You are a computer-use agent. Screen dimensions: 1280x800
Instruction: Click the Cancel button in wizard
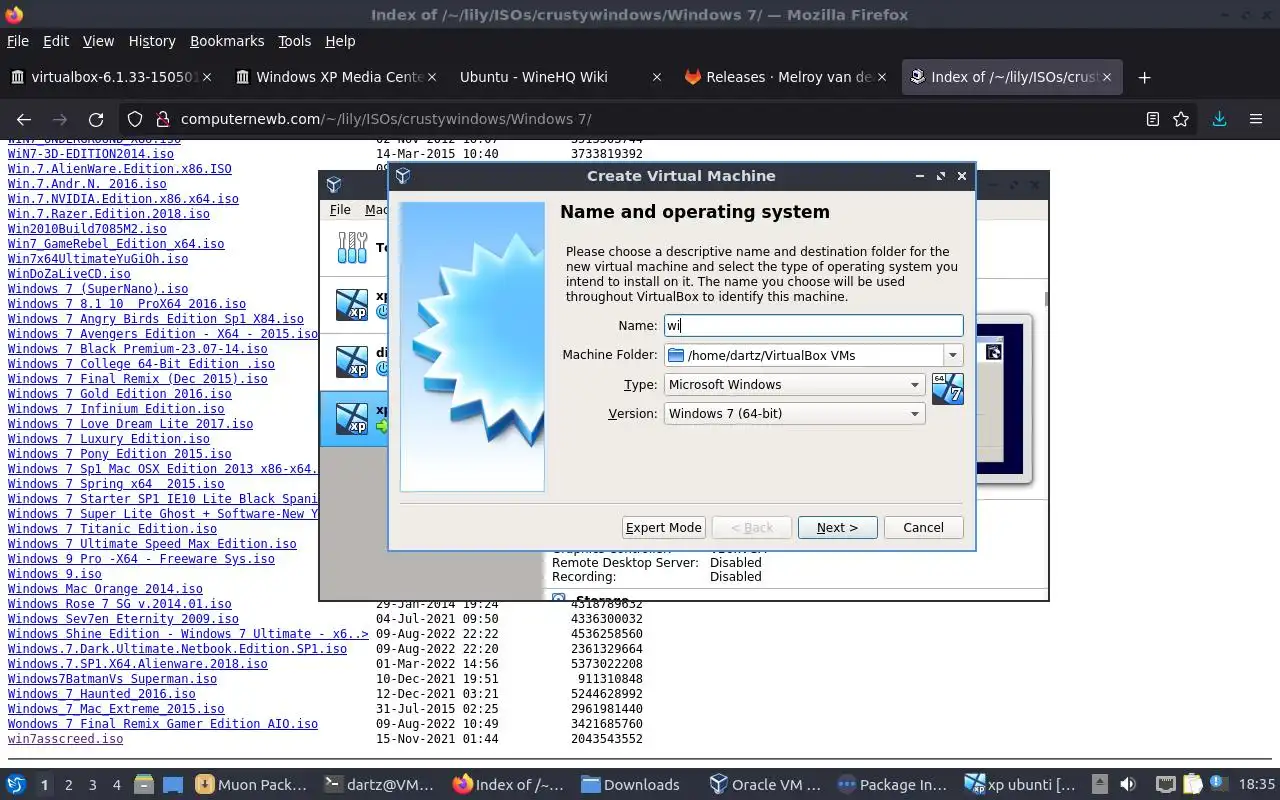923,527
